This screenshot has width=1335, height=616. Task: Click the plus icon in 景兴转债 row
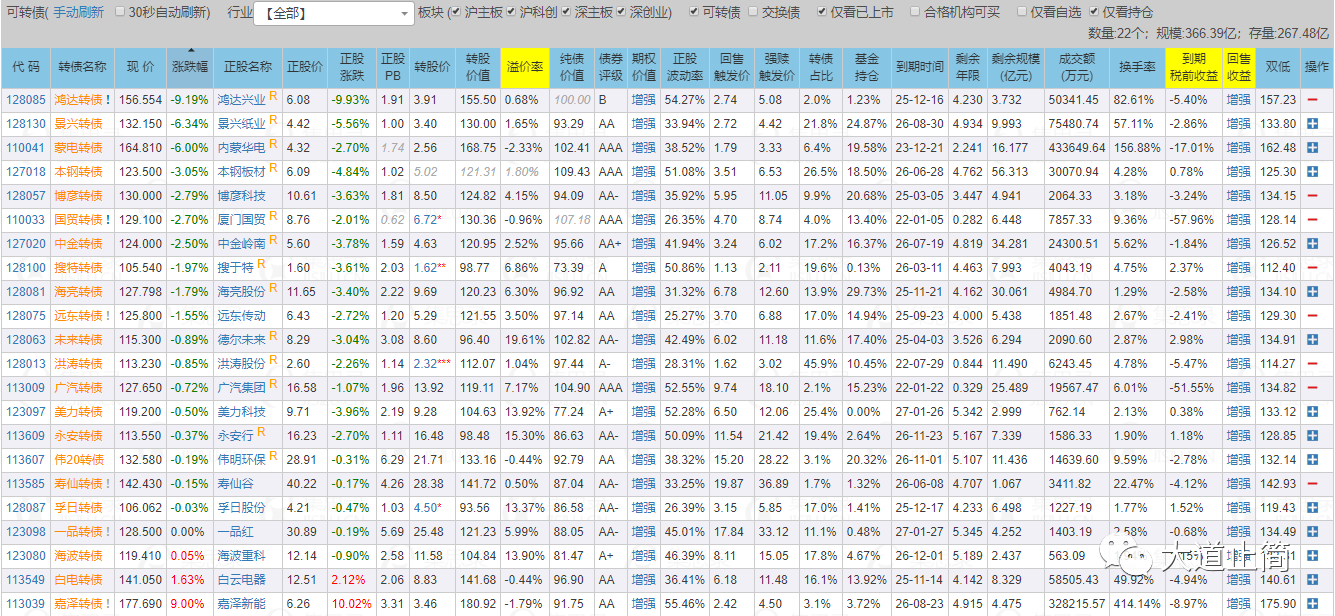click(x=1312, y=124)
